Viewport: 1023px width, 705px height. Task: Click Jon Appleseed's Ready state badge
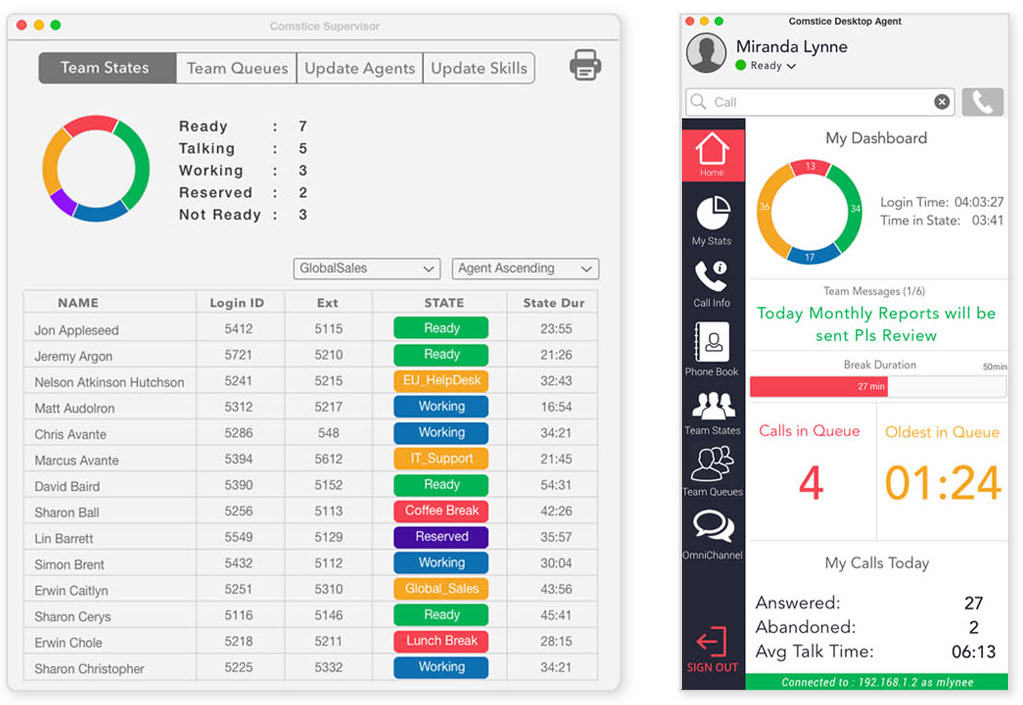(441, 328)
